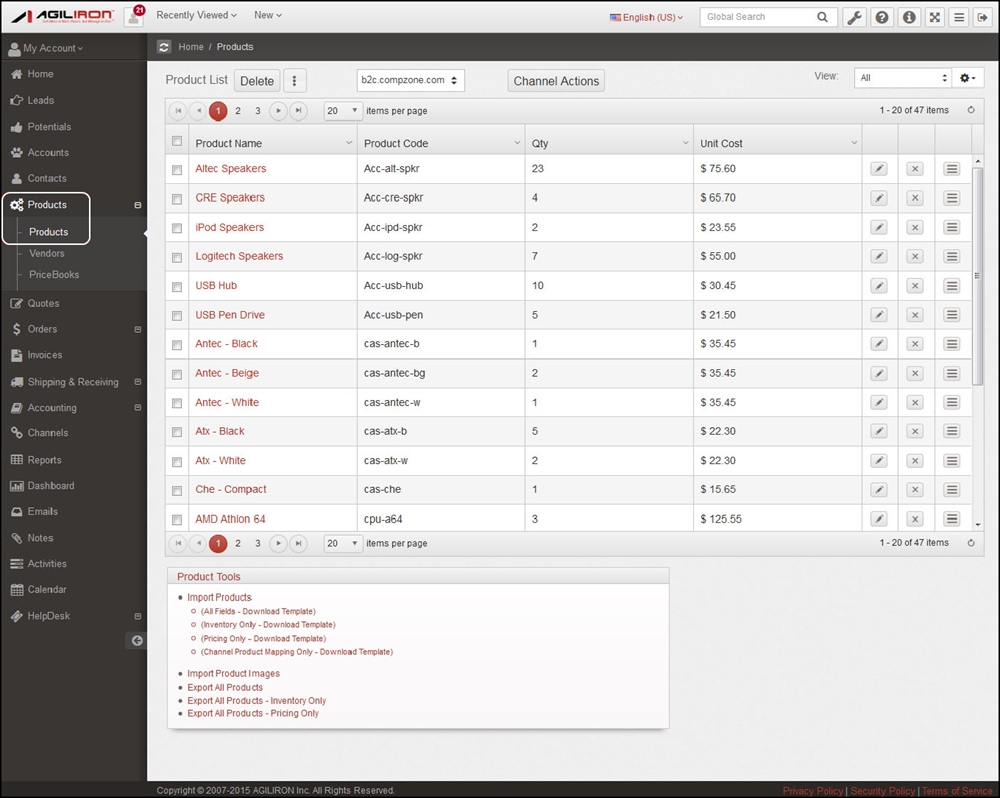Viewport: 1000px width, 798px height.
Task: Click the info icon in the top toolbar
Action: tap(908, 17)
